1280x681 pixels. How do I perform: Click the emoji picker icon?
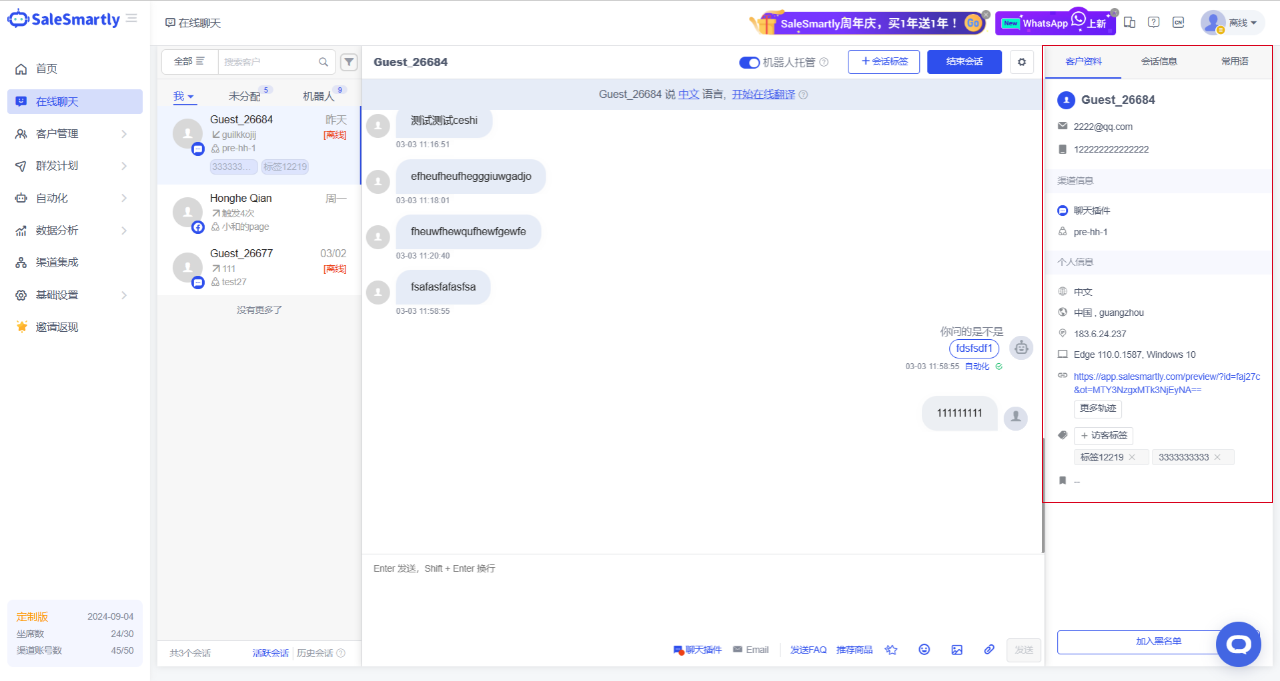[924, 650]
